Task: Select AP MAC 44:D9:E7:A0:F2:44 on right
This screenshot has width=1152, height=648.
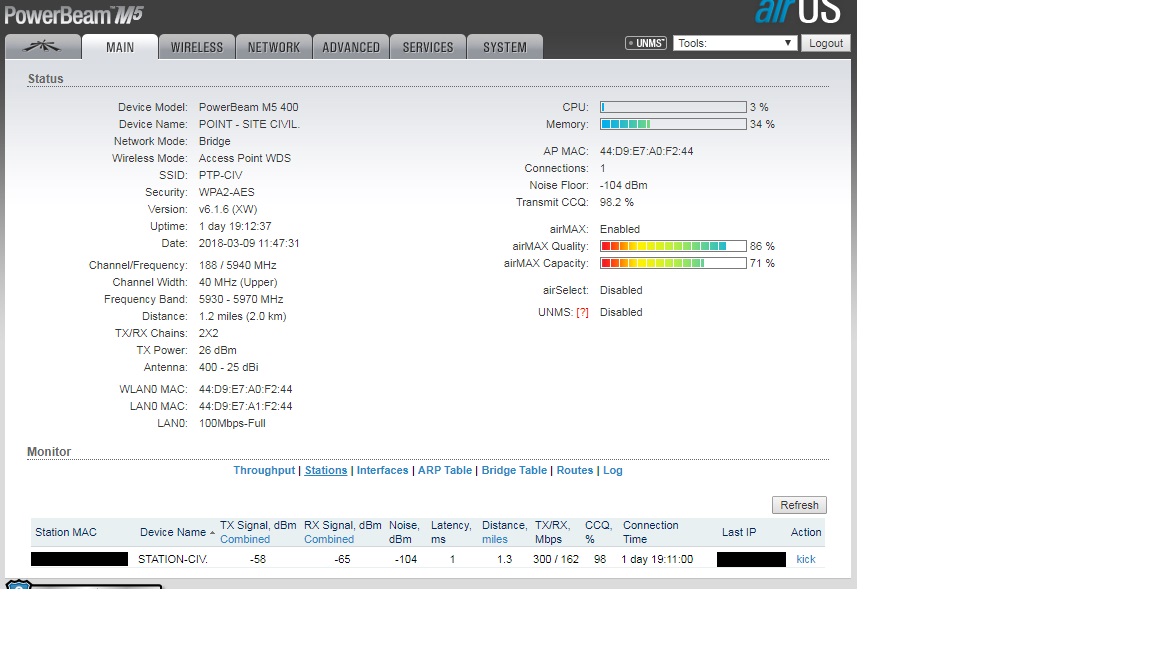Action: point(647,151)
